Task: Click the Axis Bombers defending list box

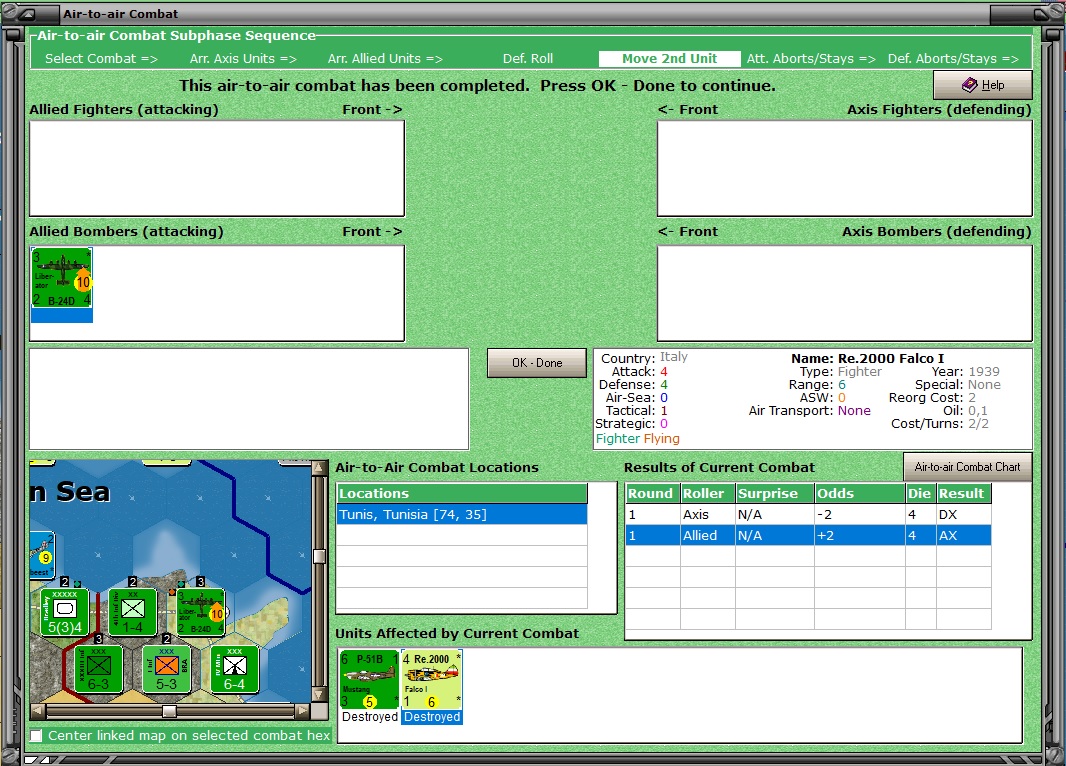Action: [x=844, y=293]
